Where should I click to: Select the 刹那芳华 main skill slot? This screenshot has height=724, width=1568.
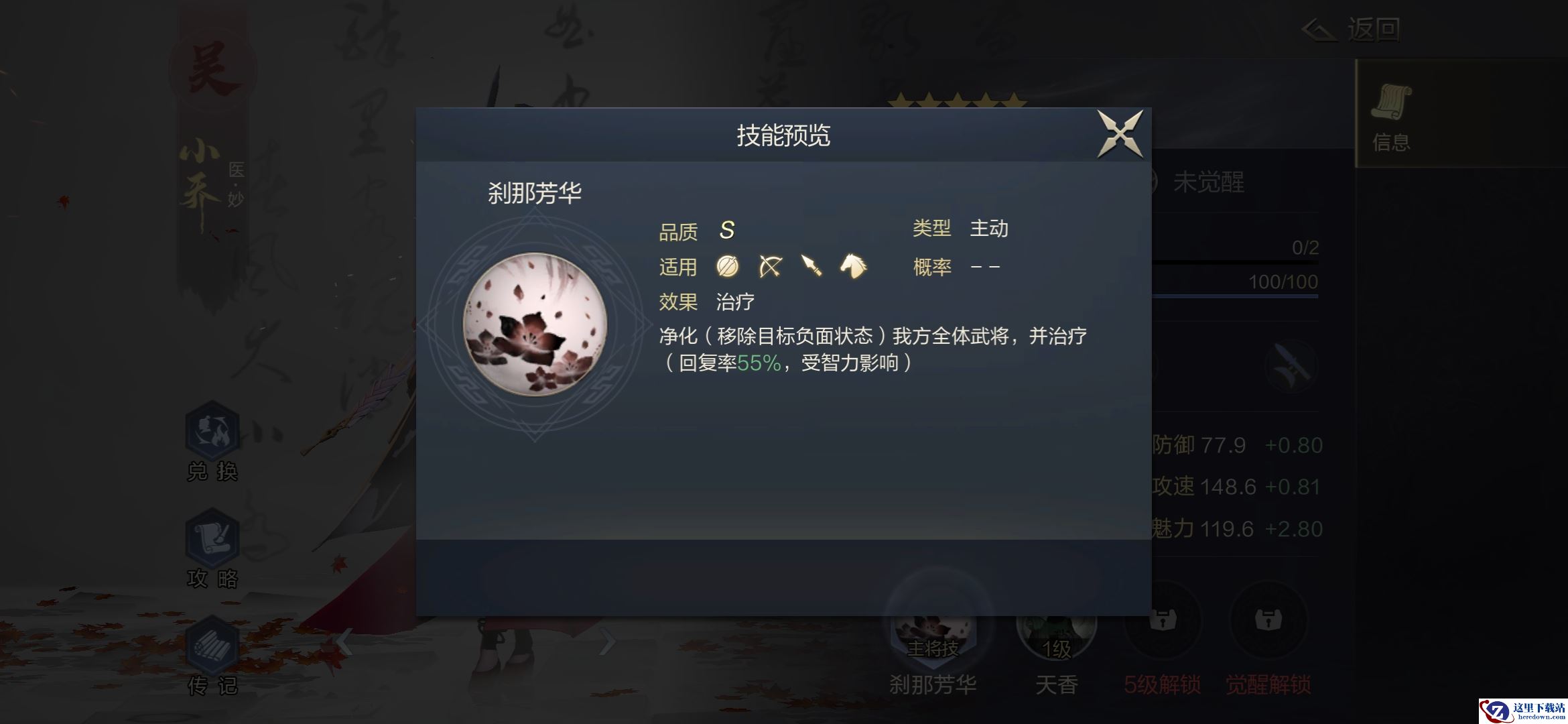[933, 630]
